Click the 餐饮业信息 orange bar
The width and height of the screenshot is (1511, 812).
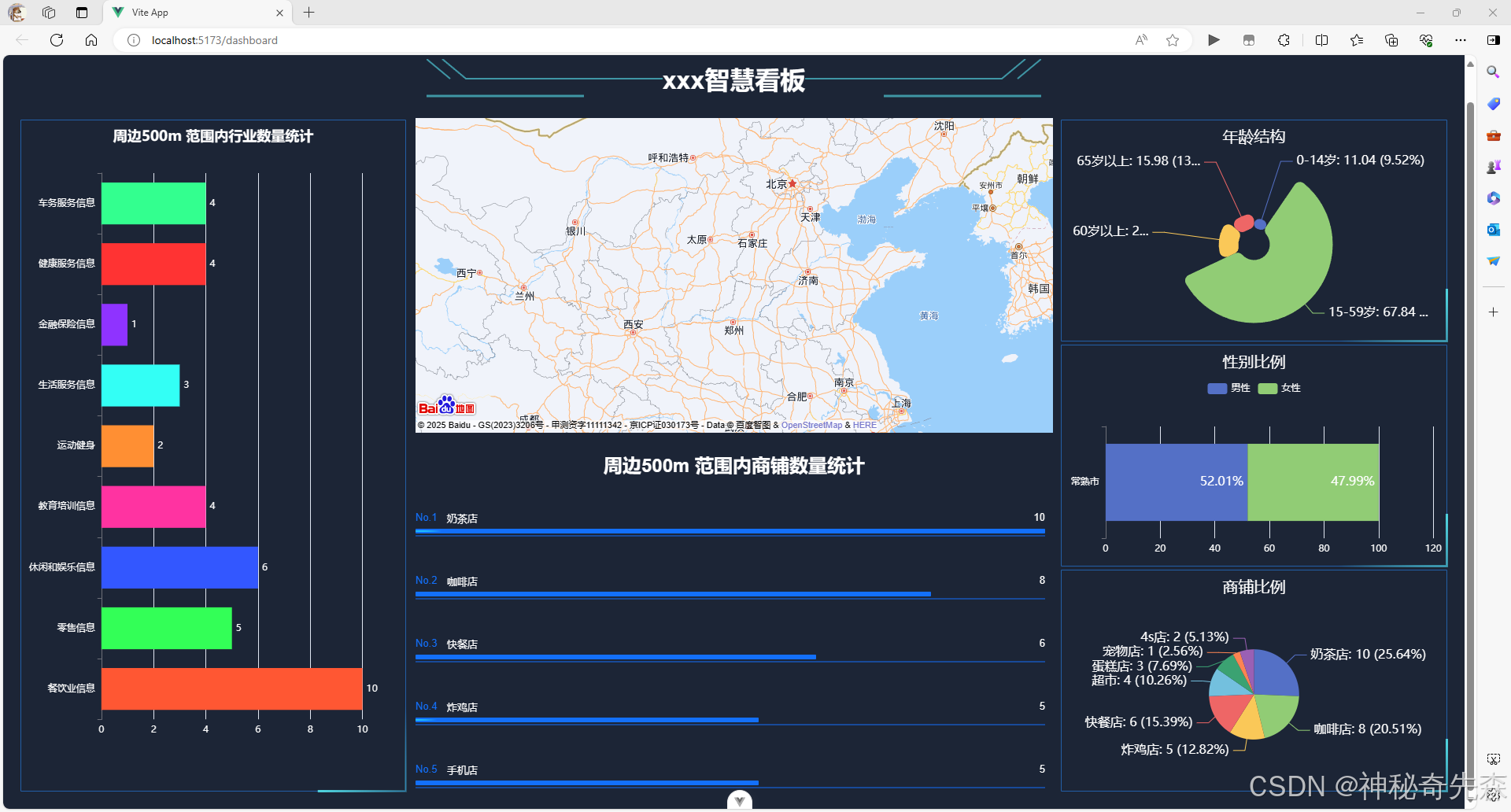231,688
